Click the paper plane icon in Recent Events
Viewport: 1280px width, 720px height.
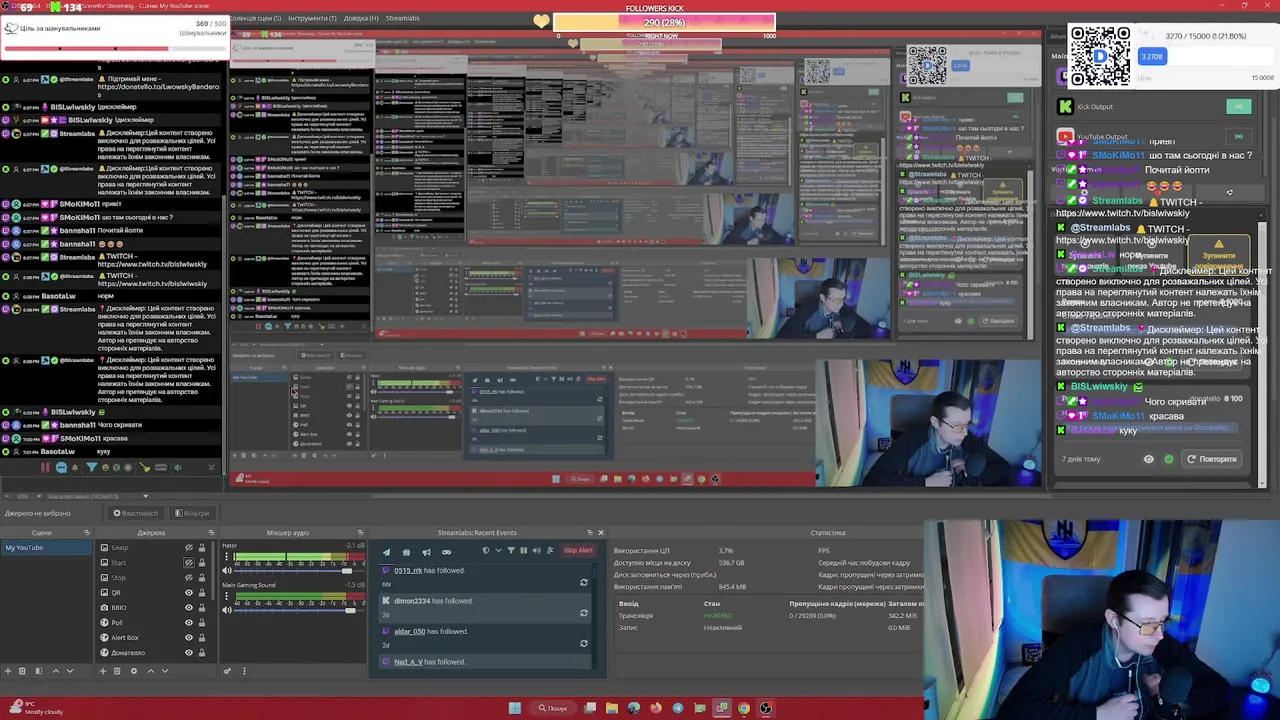pos(386,551)
